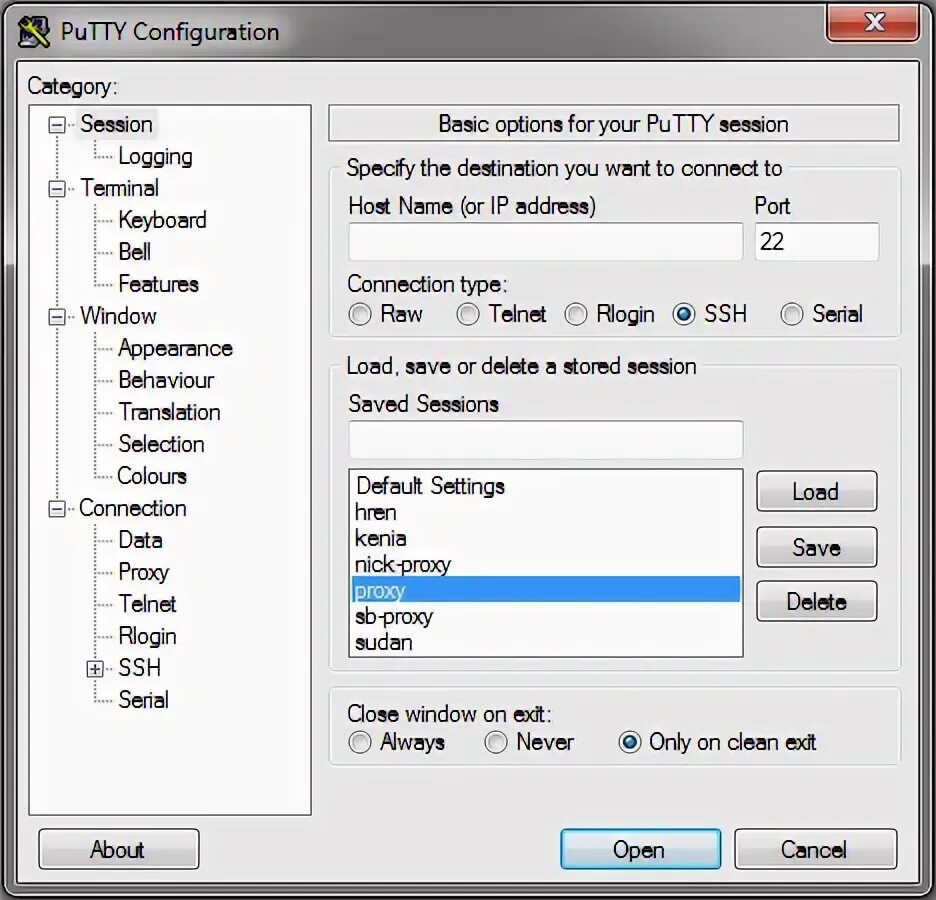Select the Raw connection type
Screen dimensions: 936x900
360,314
